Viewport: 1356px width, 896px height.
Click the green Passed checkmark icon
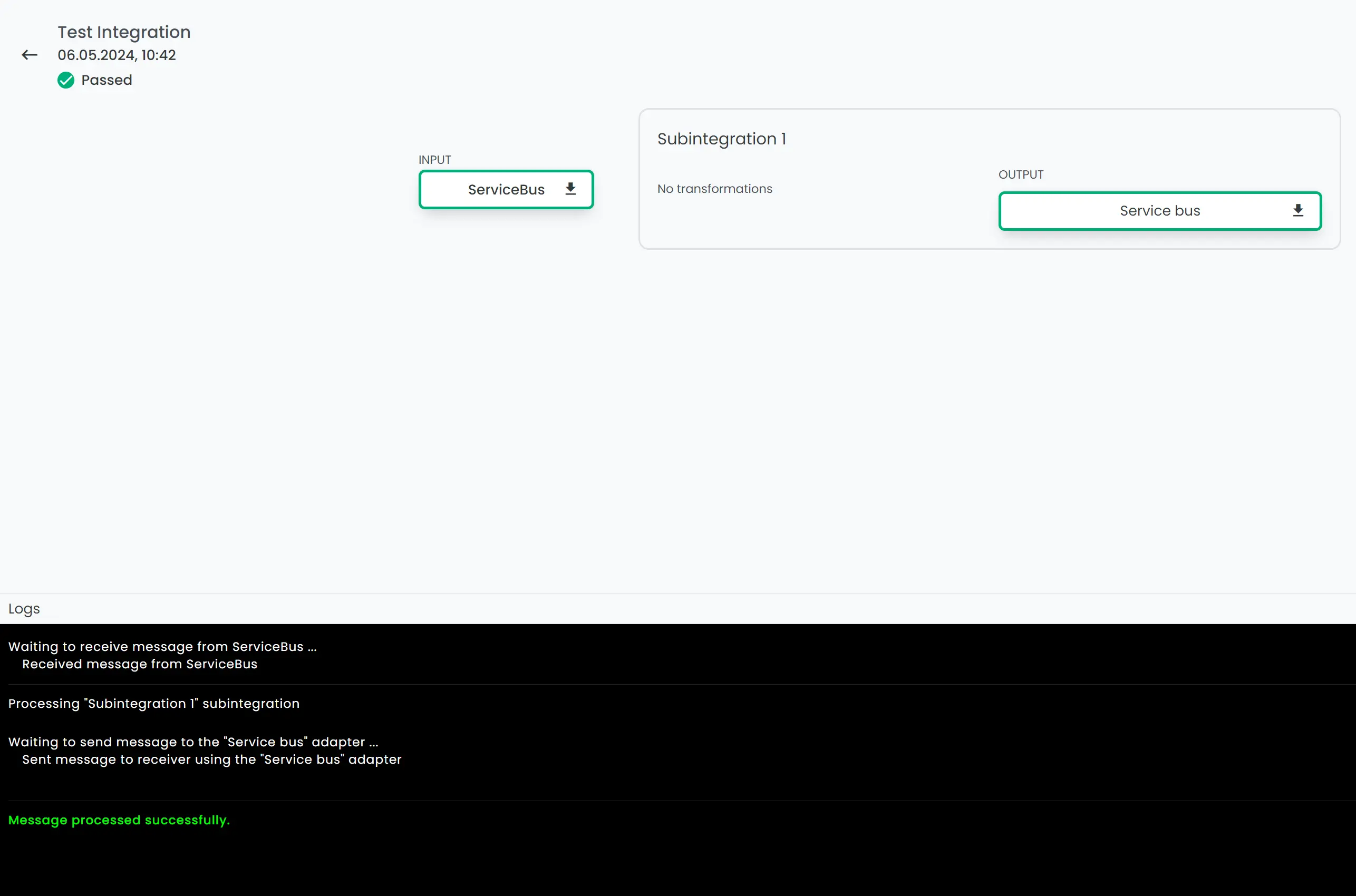point(66,80)
